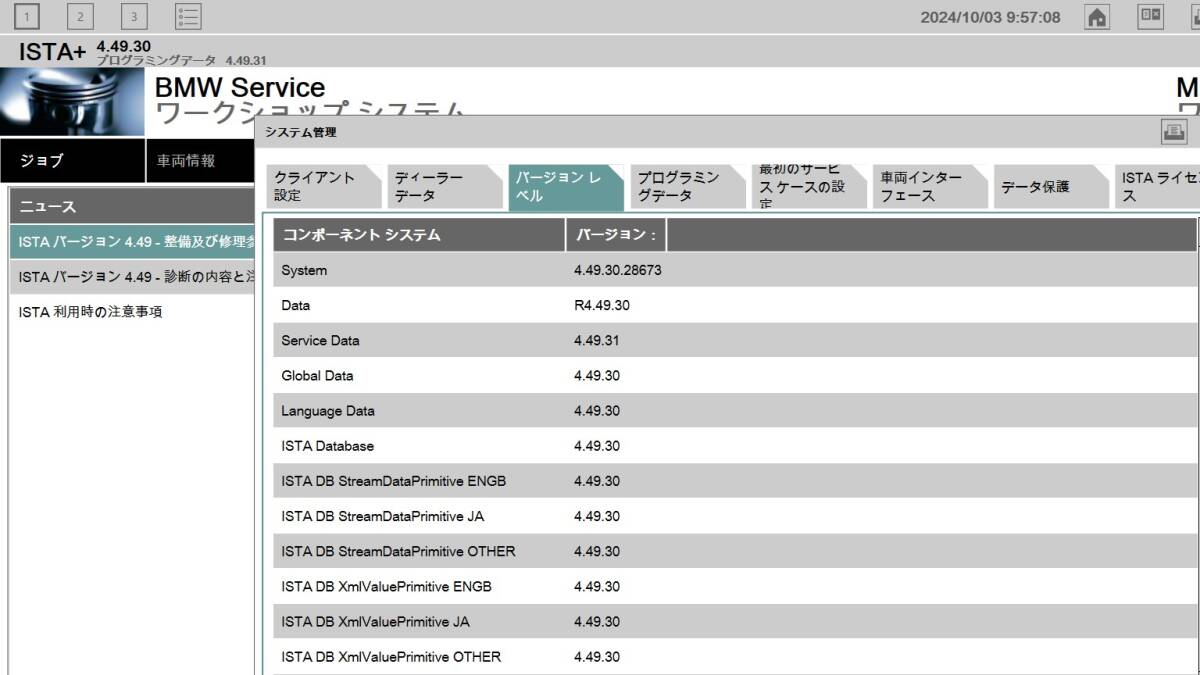Click the top-right icon beside split-view
Image resolution: width=1200 pixels, height=675 pixels.
pyautogui.click(x=1195, y=16)
